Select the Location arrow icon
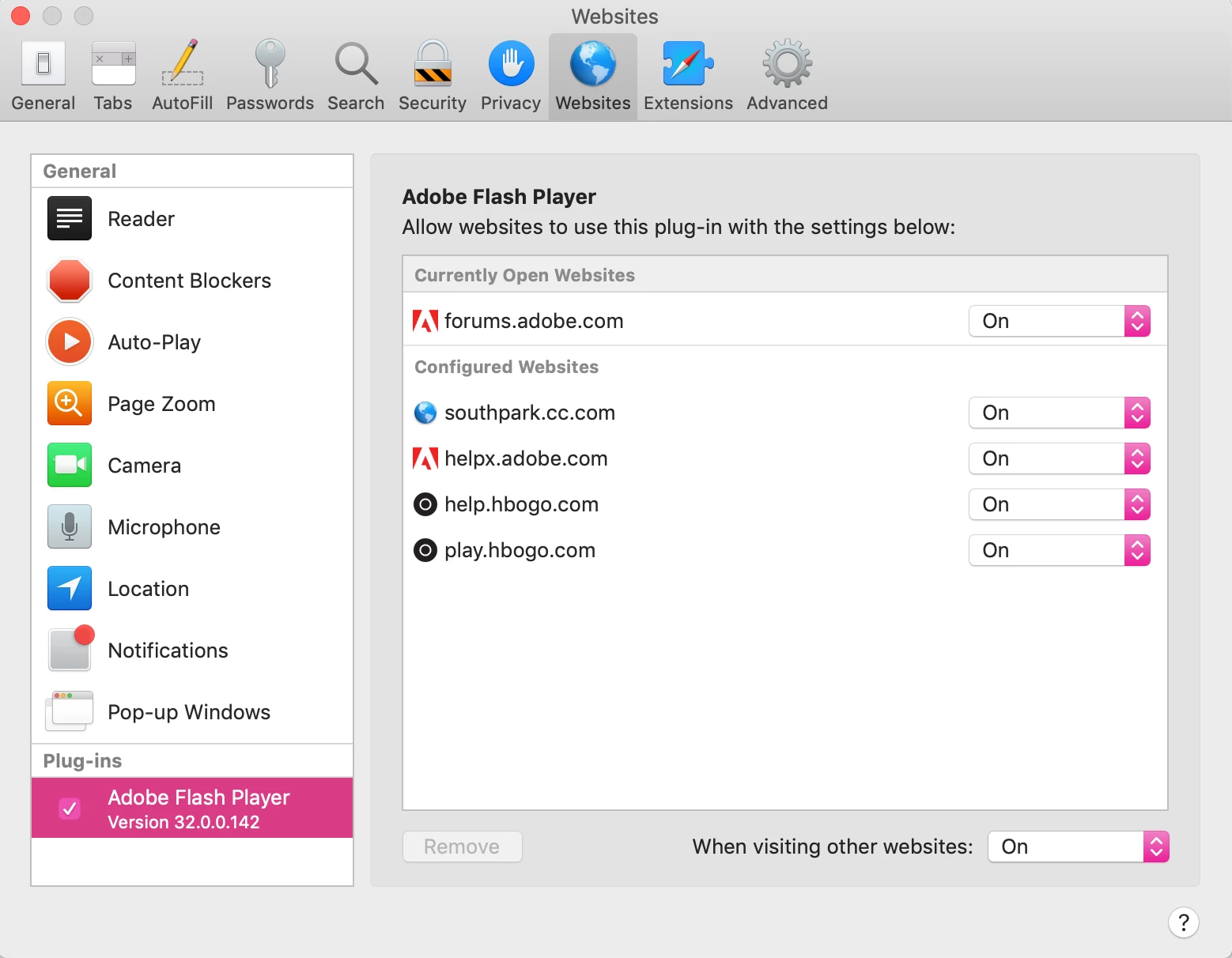Image resolution: width=1232 pixels, height=958 pixels. pyautogui.click(x=70, y=588)
